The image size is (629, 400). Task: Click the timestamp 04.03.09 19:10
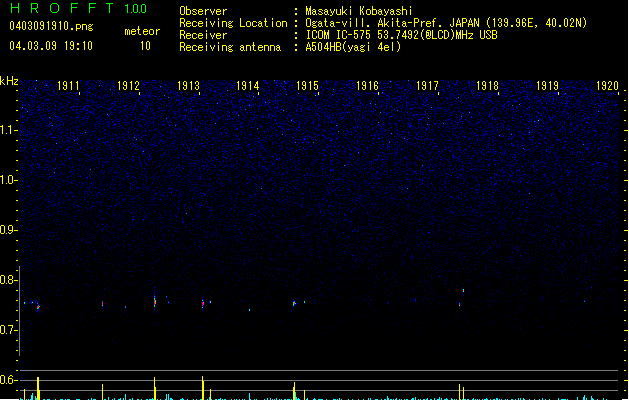[x=51, y=46]
